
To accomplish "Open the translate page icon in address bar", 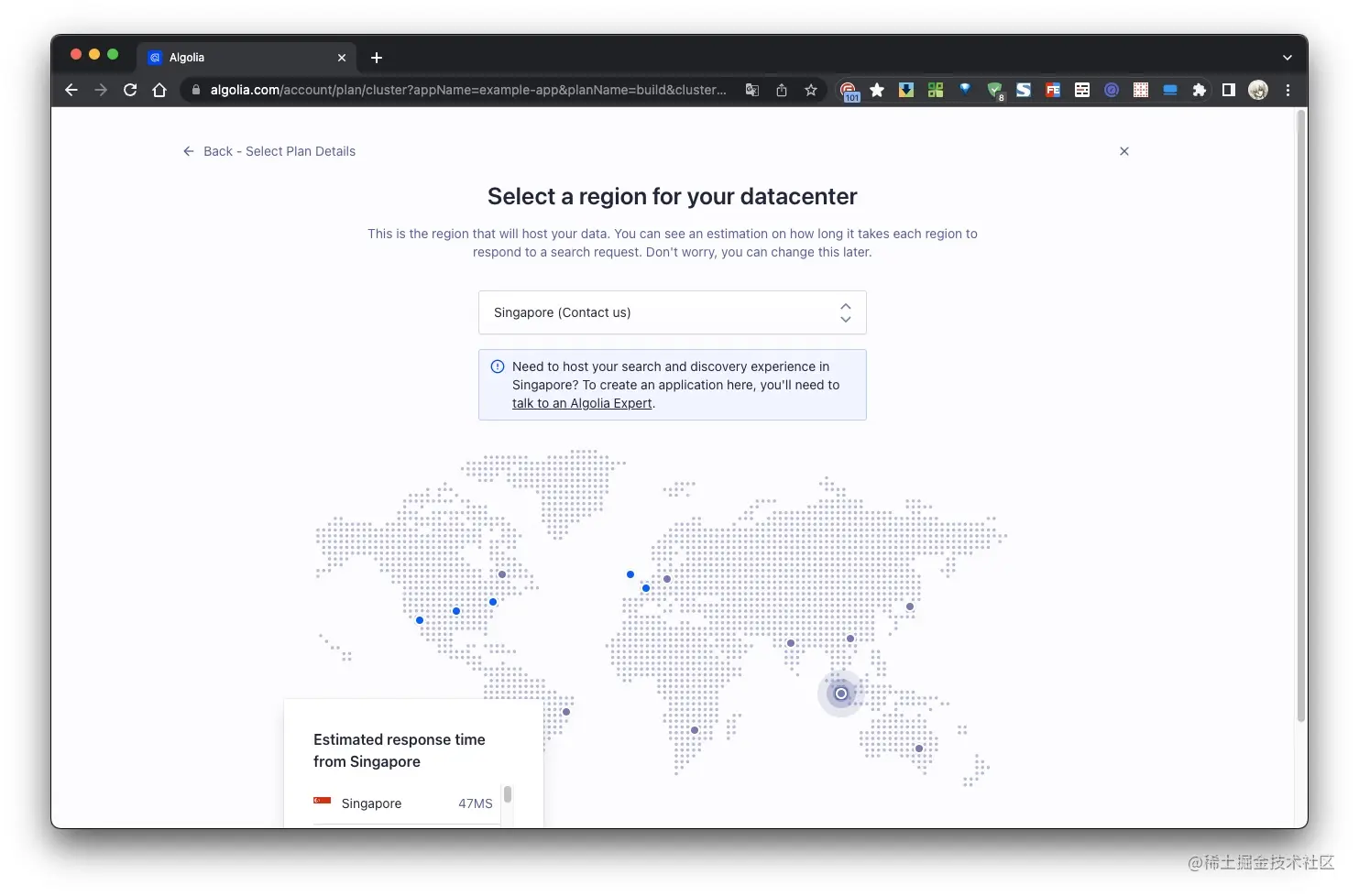I will pyautogui.click(x=752, y=90).
